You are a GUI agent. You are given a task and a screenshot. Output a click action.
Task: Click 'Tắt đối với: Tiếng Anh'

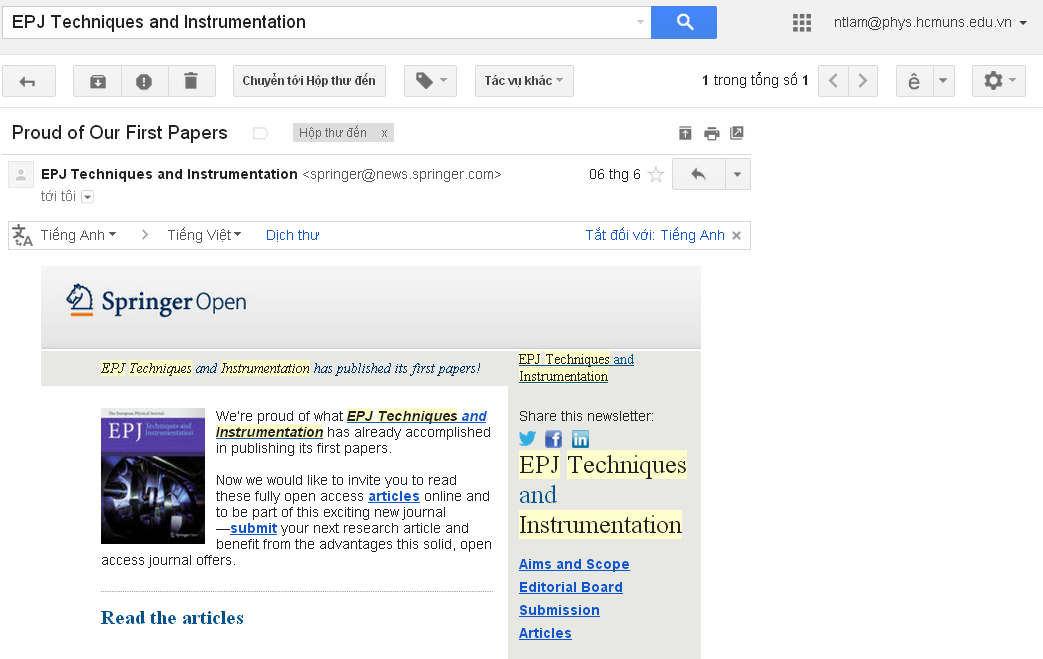pos(655,235)
